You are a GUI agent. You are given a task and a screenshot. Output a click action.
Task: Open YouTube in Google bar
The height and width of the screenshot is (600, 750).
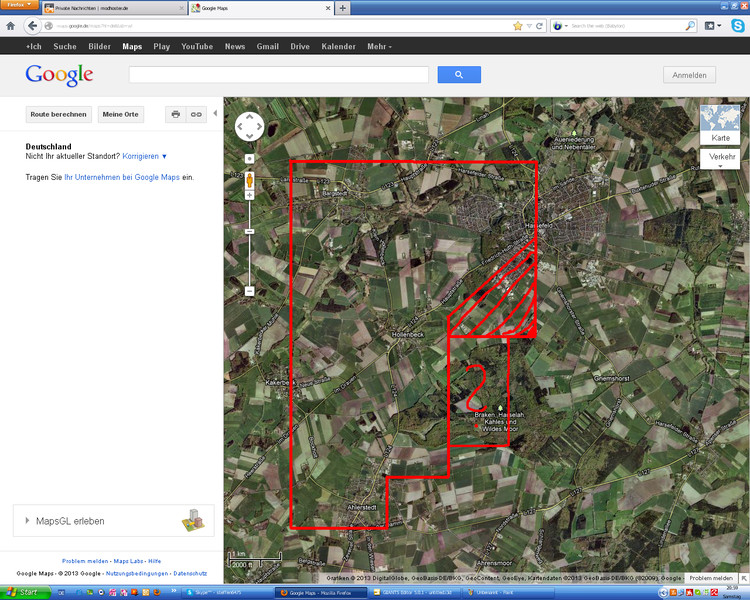click(197, 46)
